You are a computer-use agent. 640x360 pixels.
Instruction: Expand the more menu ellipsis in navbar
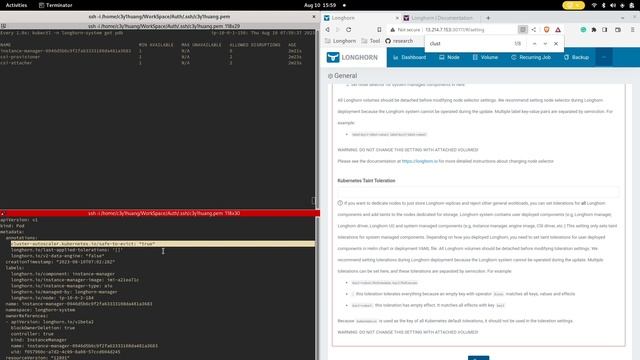point(604,58)
